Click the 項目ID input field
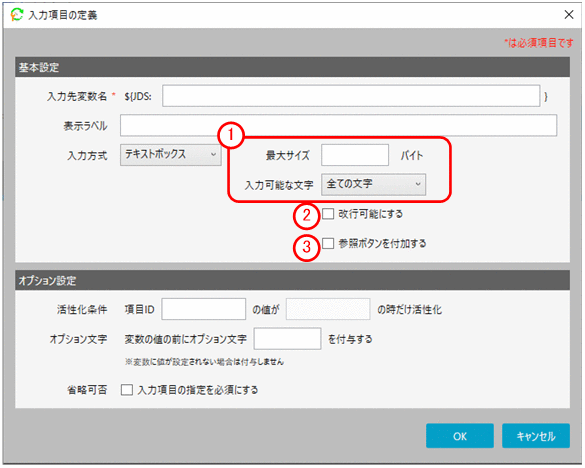585x468 pixels. [x=204, y=309]
